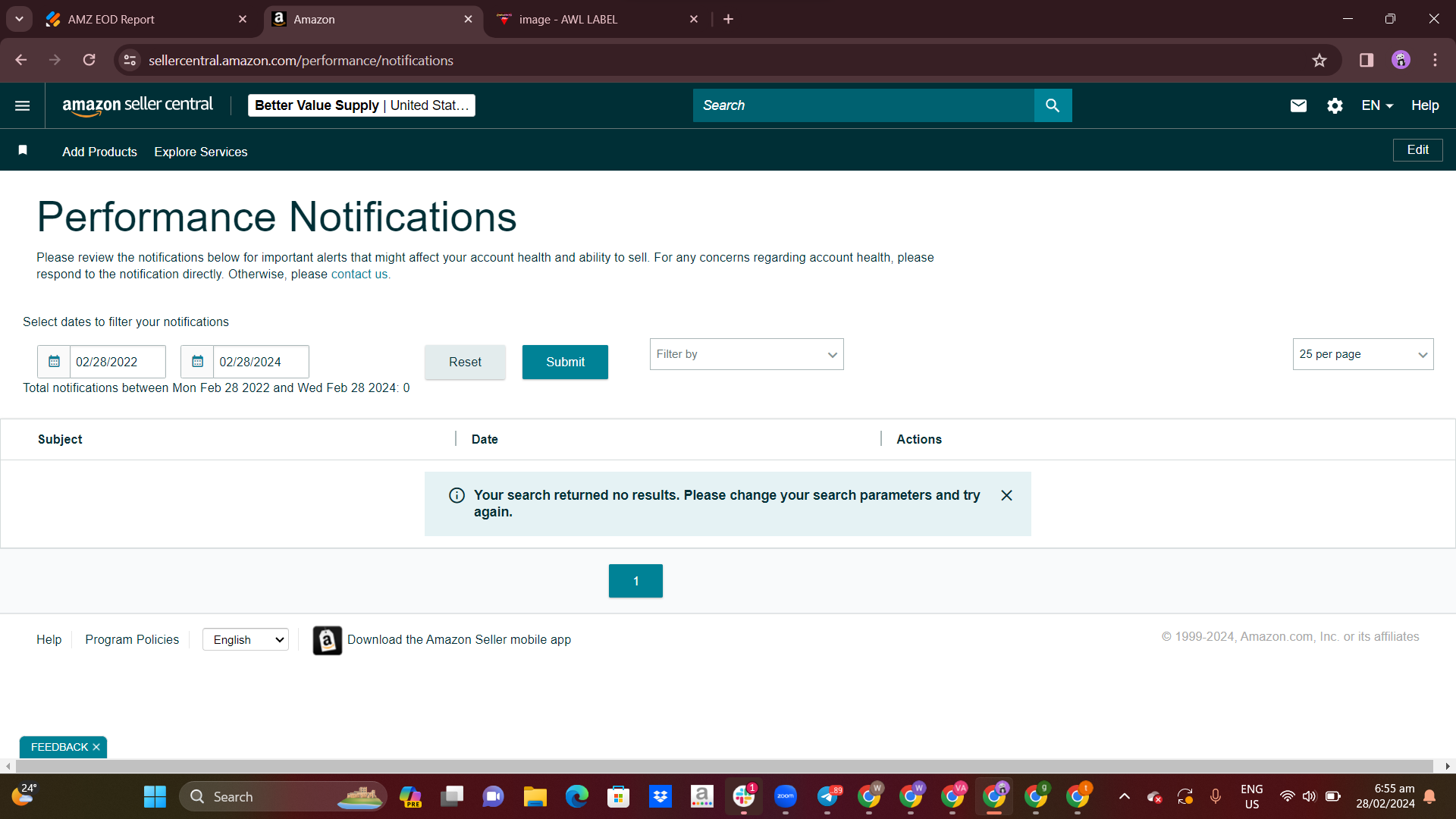Open the EN language menu
This screenshot has width=1456, height=819.
point(1377,105)
